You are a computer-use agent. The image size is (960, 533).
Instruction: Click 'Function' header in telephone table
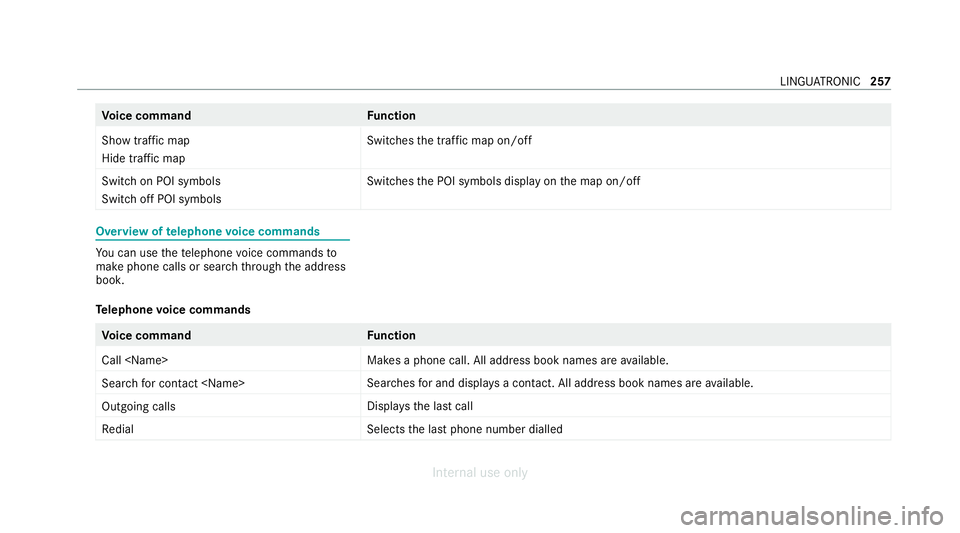point(391,335)
